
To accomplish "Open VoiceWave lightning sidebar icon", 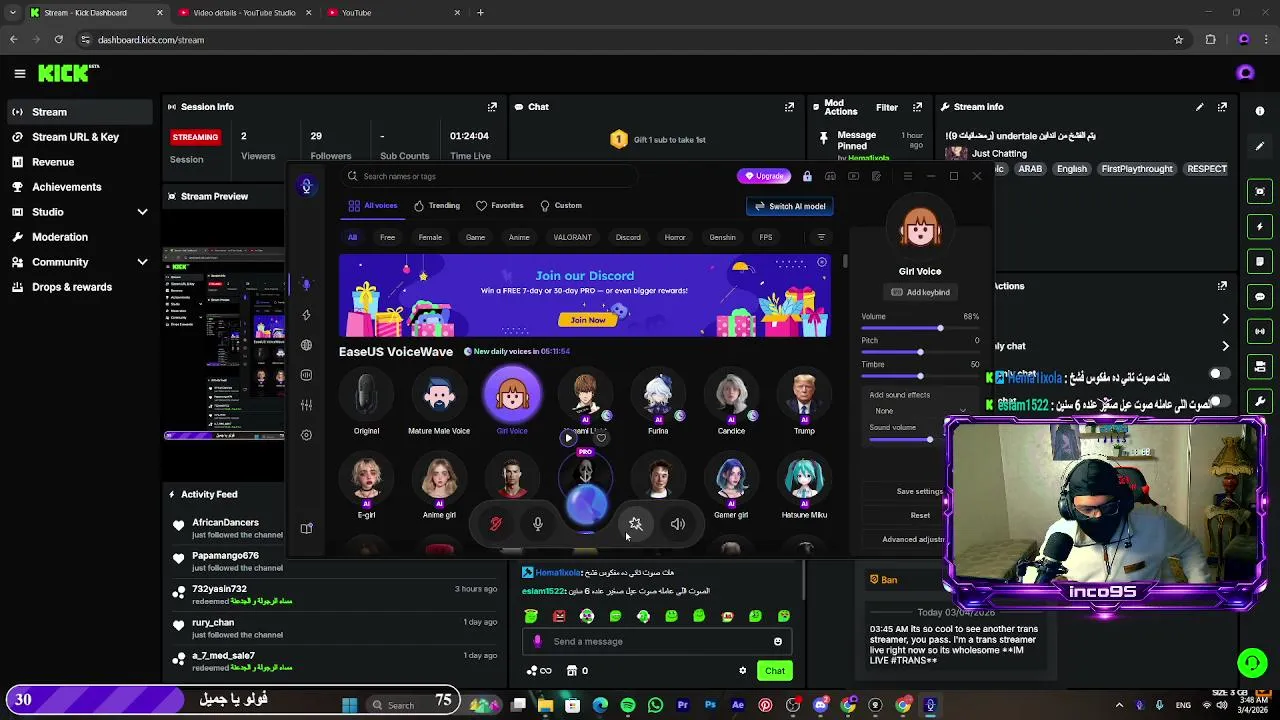I will click(x=306, y=315).
